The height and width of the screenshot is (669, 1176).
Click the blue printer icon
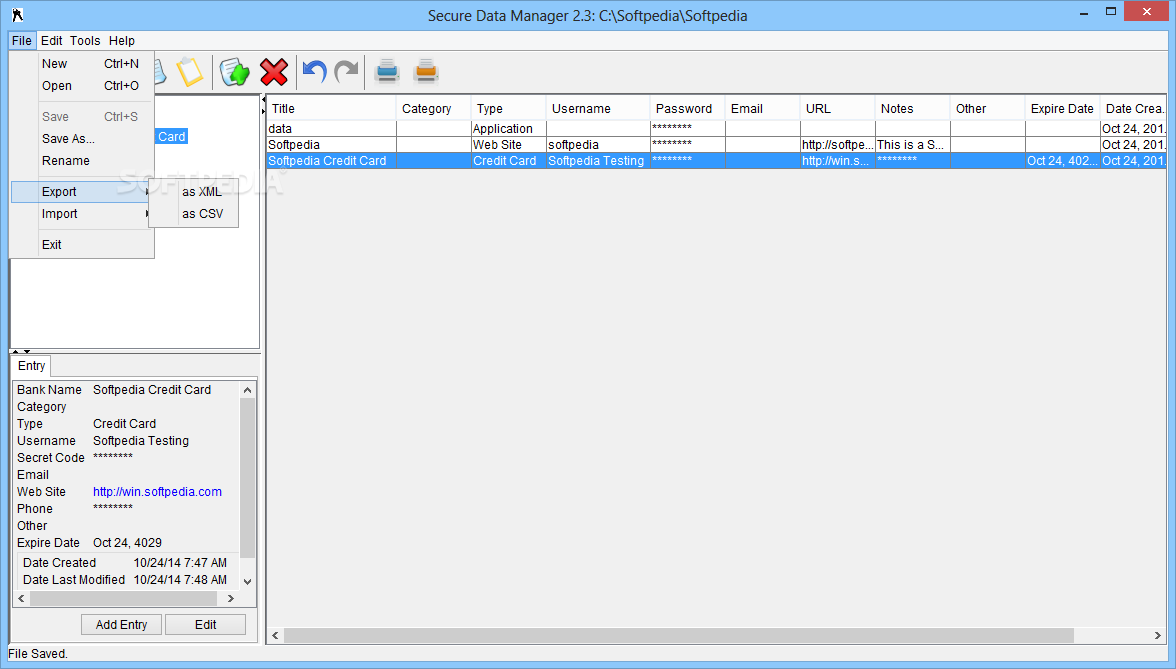(x=387, y=71)
